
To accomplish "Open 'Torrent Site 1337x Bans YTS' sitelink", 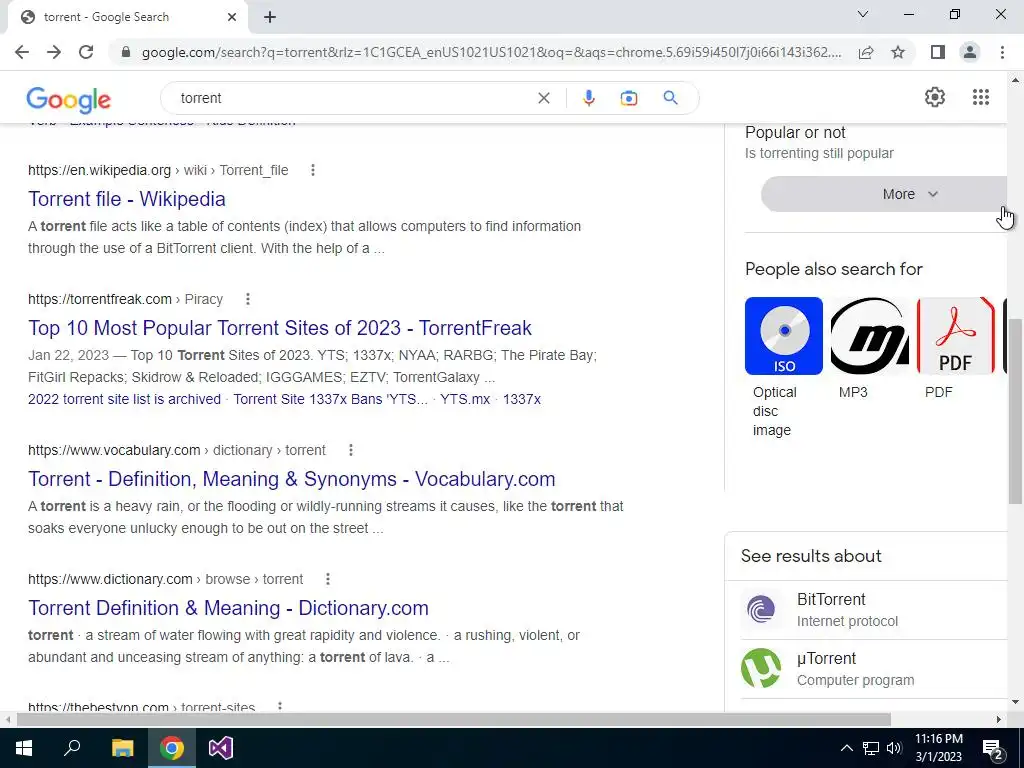I will click(x=330, y=399).
